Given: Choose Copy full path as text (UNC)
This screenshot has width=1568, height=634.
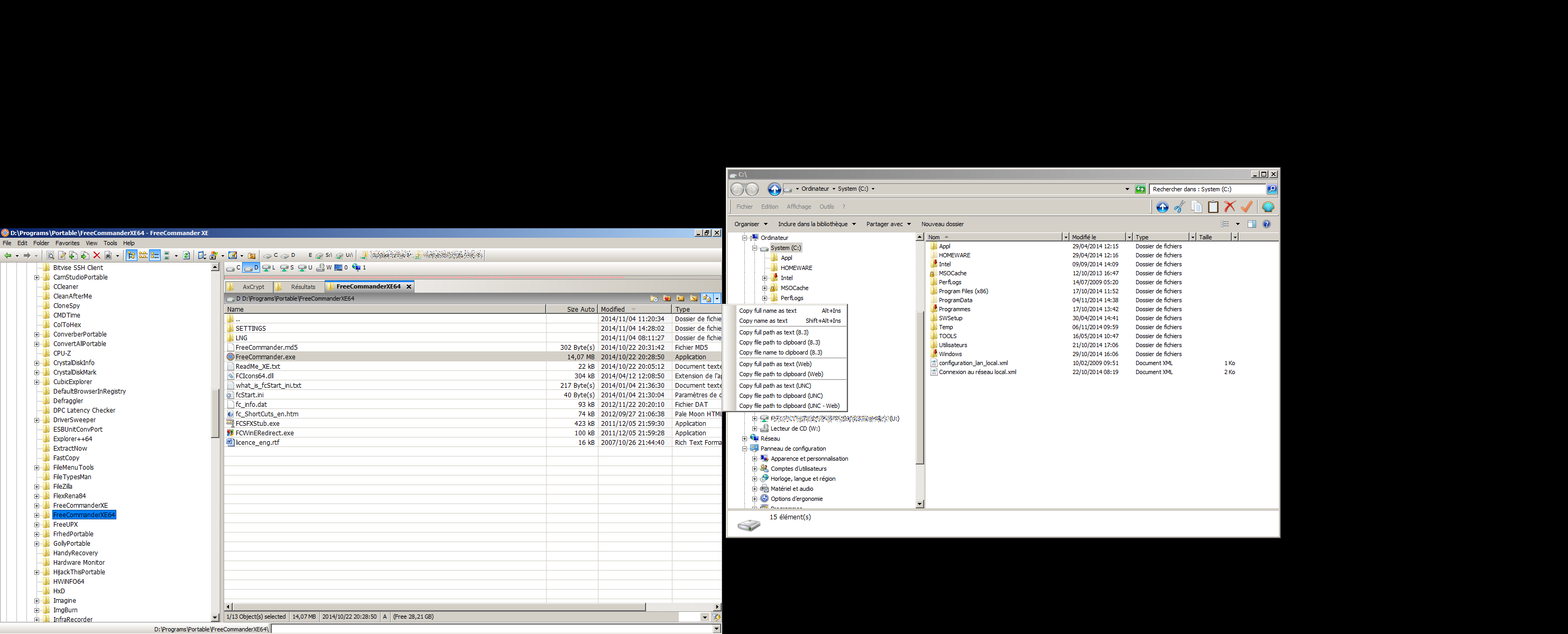Looking at the screenshot, I should point(789,386).
